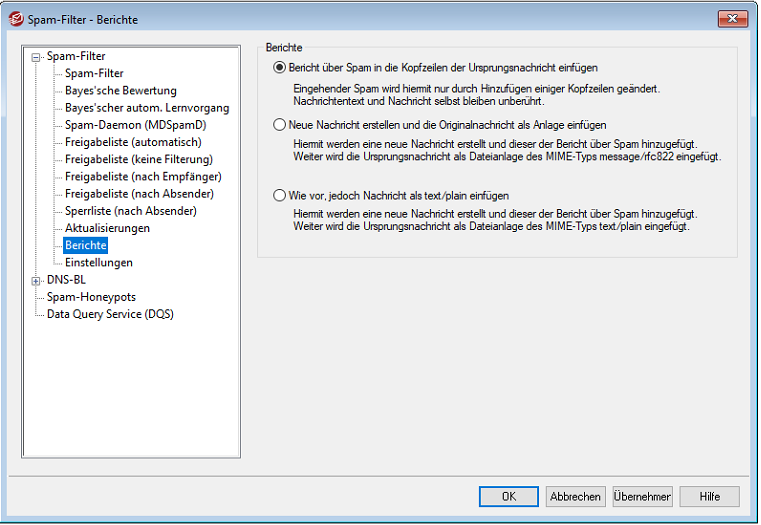
Task: Open Sperrliste (nach Absender) page
Action: pyautogui.click(x=130, y=211)
